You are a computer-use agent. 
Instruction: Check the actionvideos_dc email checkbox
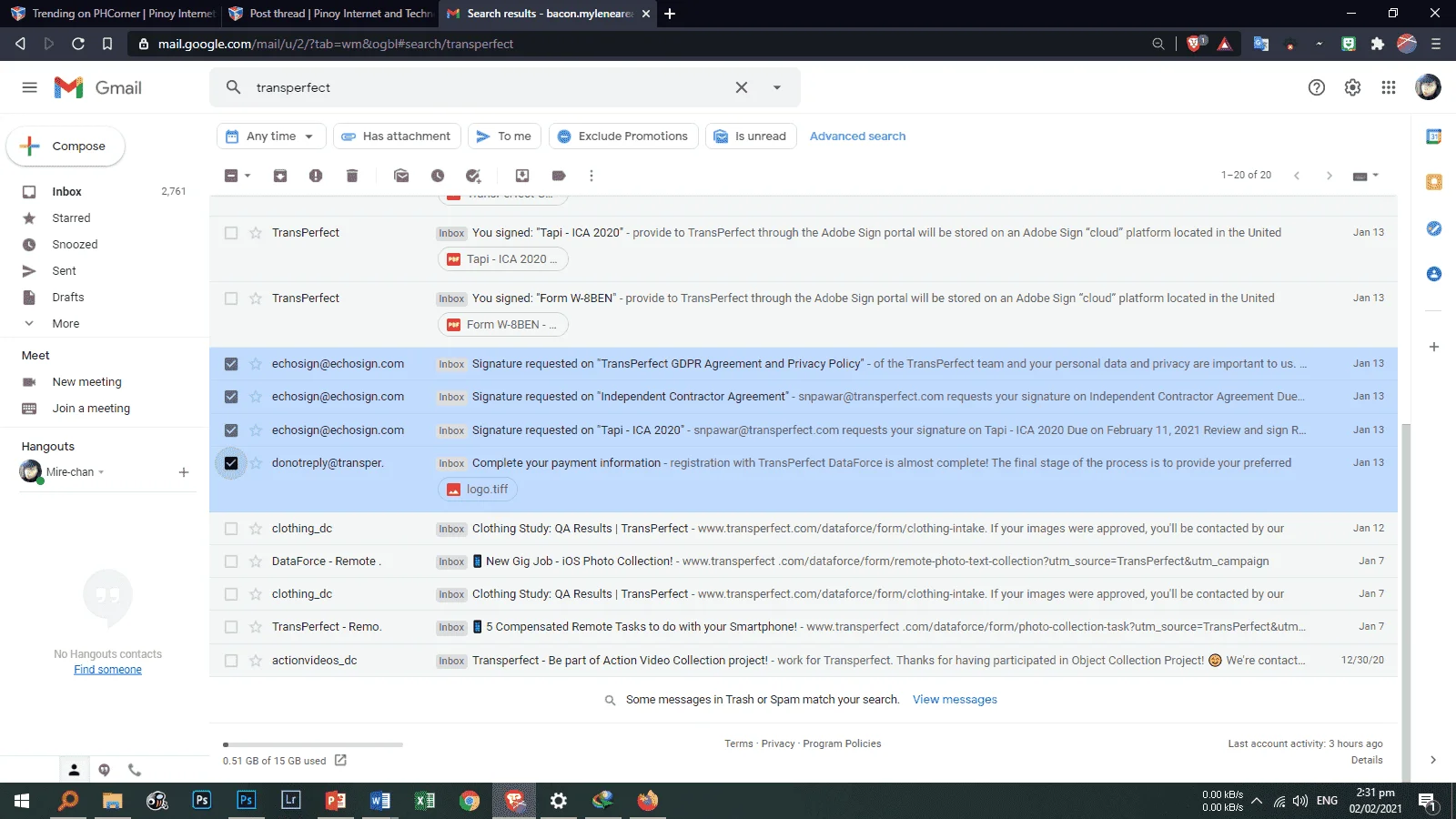(231, 661)
